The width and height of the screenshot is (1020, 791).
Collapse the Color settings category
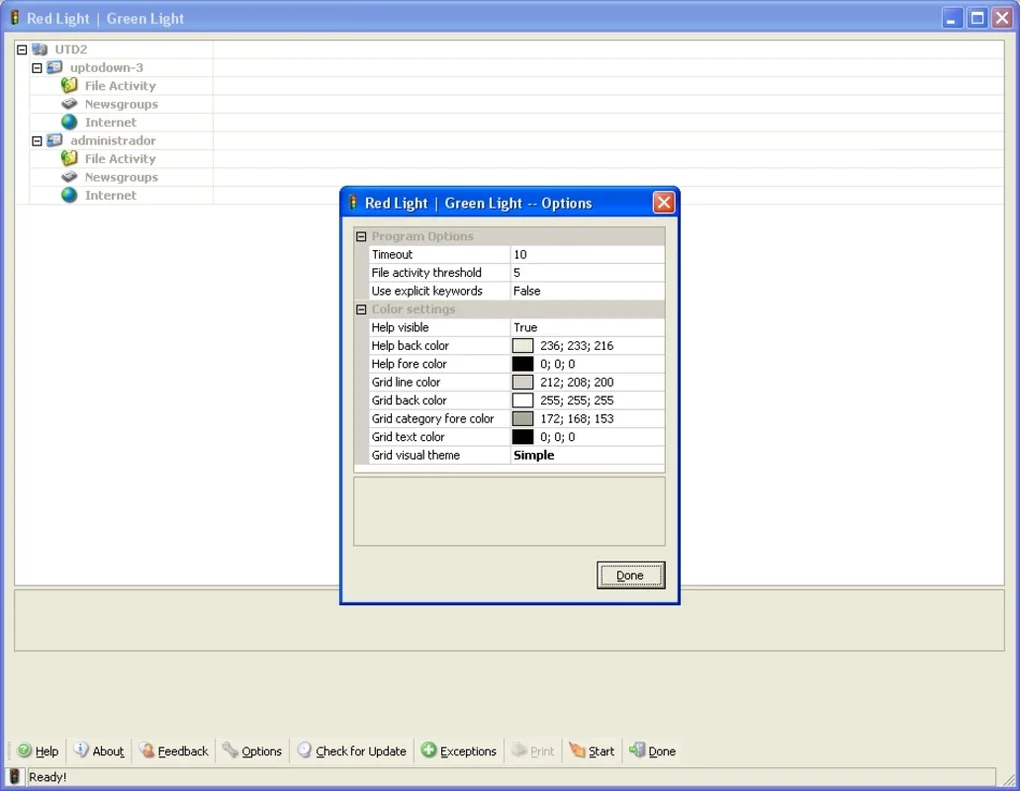pos(361,309)
